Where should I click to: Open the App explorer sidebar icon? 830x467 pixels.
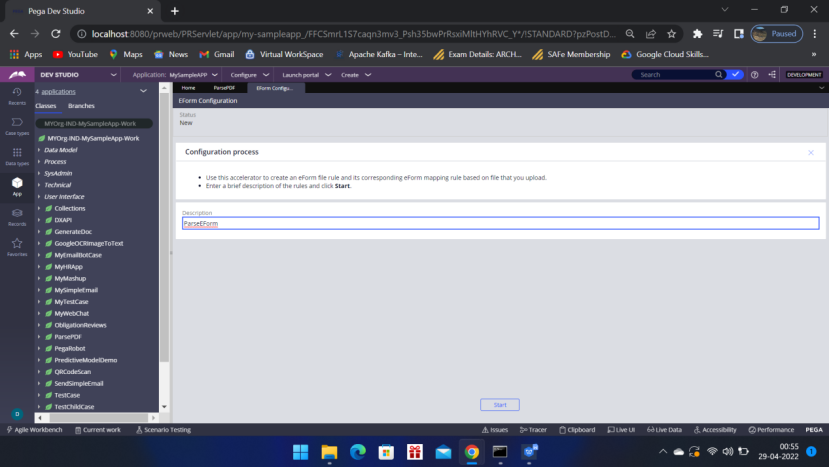[x=17, y=186]
